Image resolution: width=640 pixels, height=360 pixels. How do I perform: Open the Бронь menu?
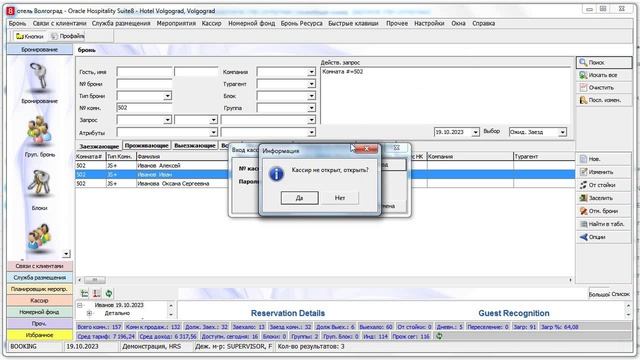(17, 23)
